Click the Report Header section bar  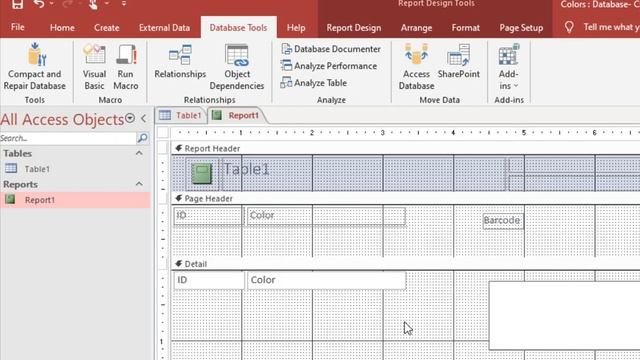point(405,149)
